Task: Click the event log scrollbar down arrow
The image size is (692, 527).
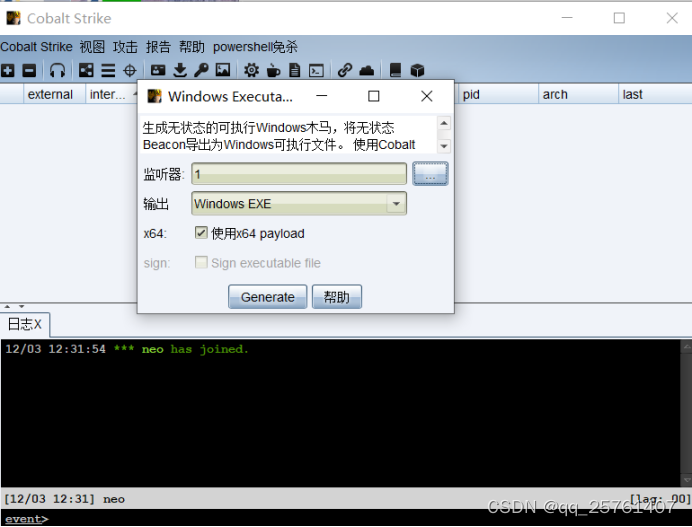Action: point(686,479)
